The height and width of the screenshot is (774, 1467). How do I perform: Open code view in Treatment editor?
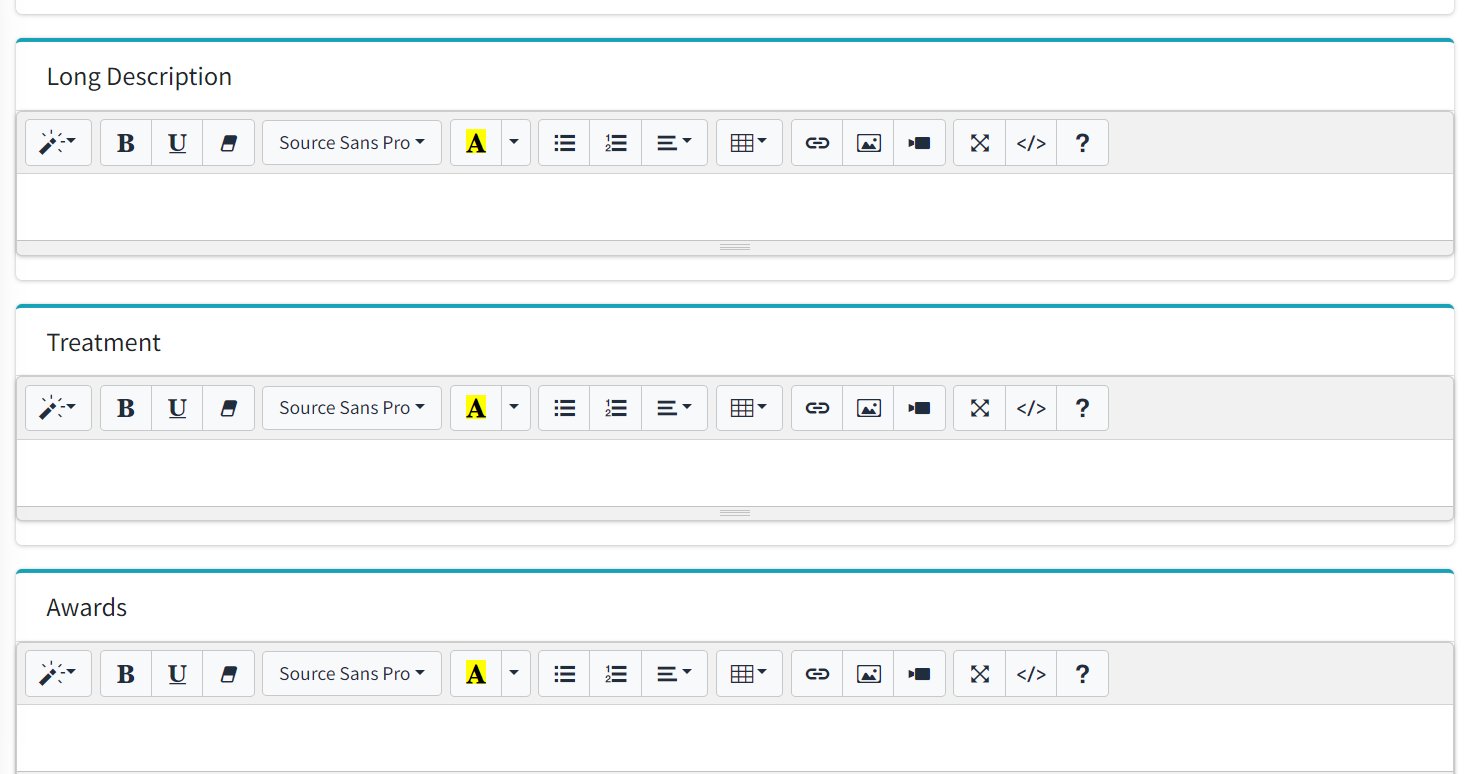[1030, 408]
